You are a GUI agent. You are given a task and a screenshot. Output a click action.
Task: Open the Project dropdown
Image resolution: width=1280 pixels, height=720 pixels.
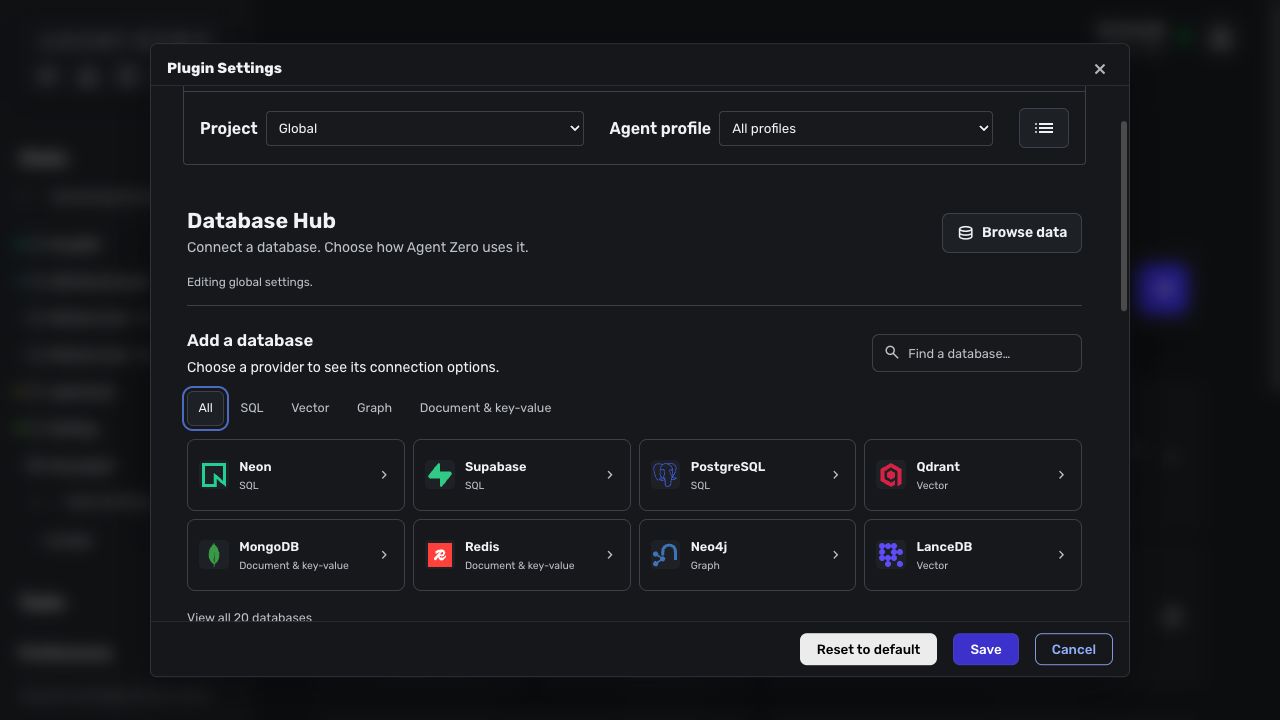point(425,128)
